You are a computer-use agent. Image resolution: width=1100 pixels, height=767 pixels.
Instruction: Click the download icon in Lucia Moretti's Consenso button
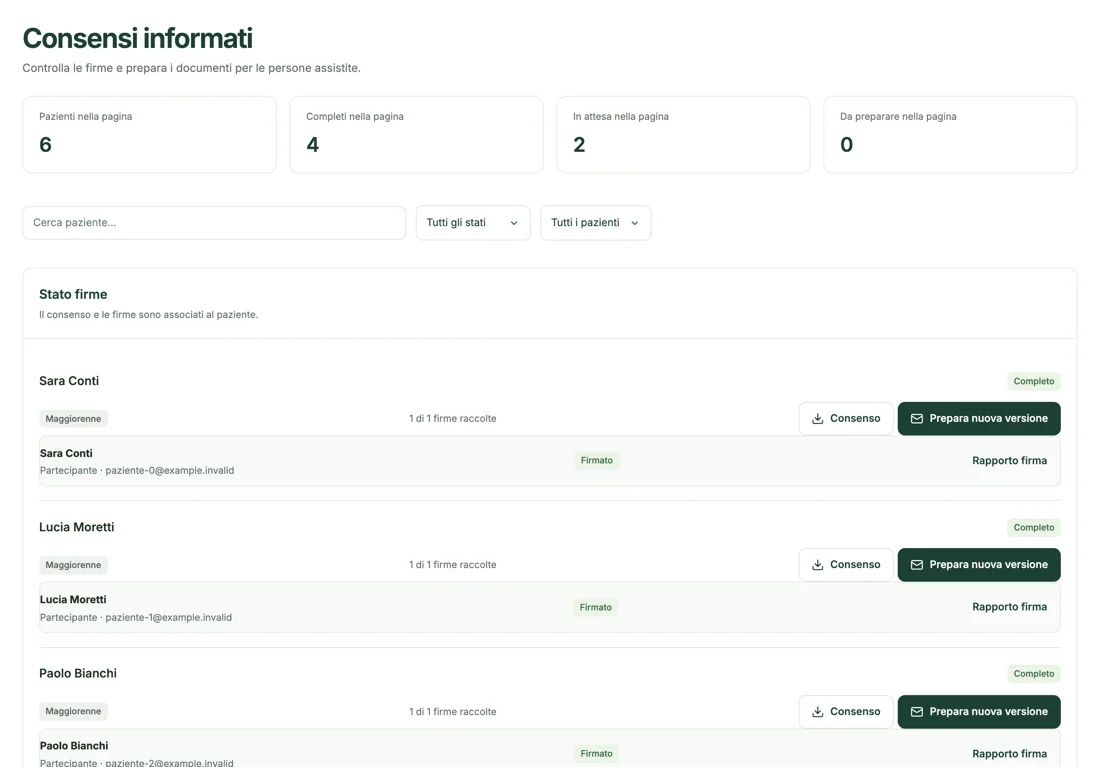point(817,565)
